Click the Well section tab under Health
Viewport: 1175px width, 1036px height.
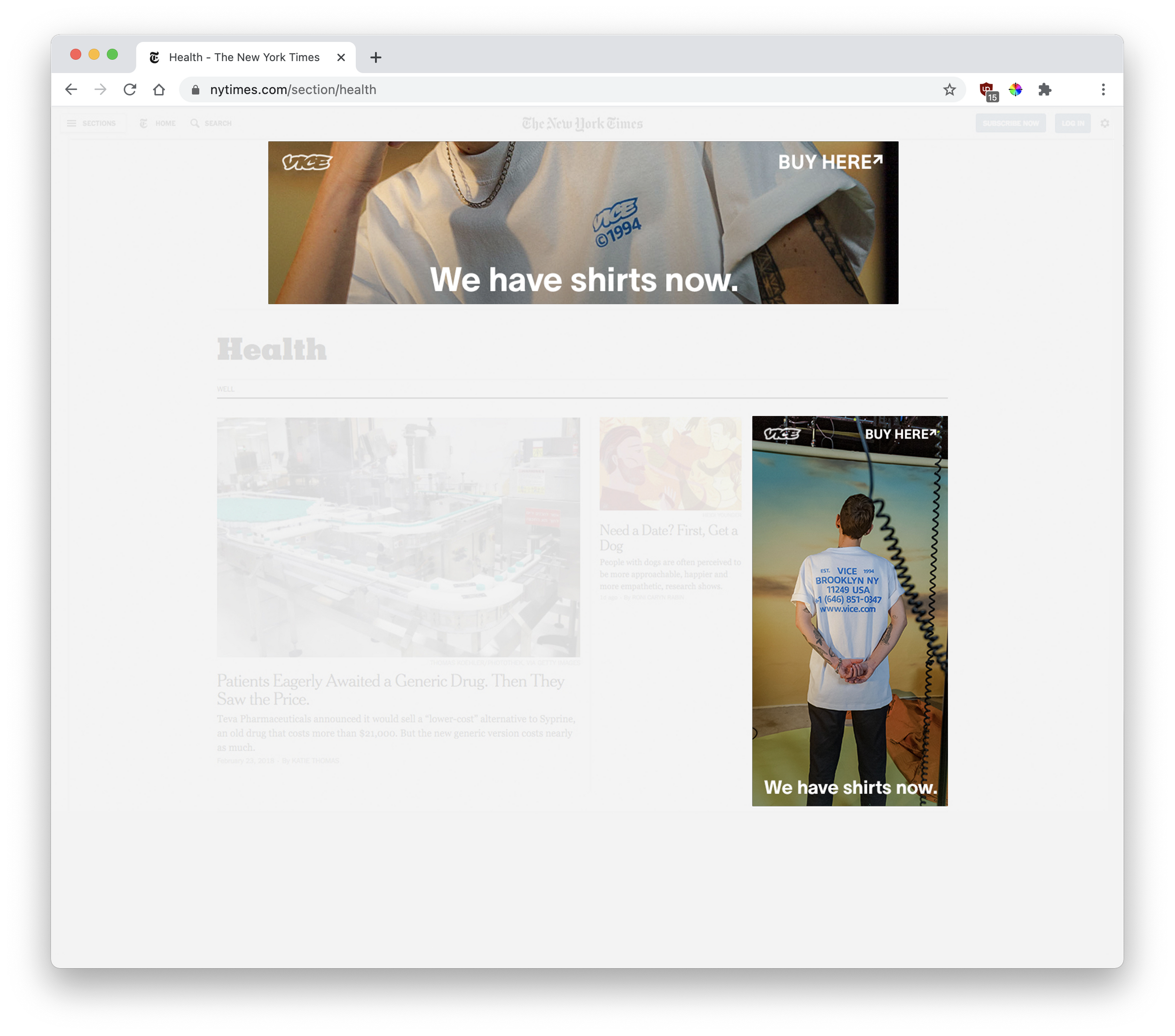225,389
